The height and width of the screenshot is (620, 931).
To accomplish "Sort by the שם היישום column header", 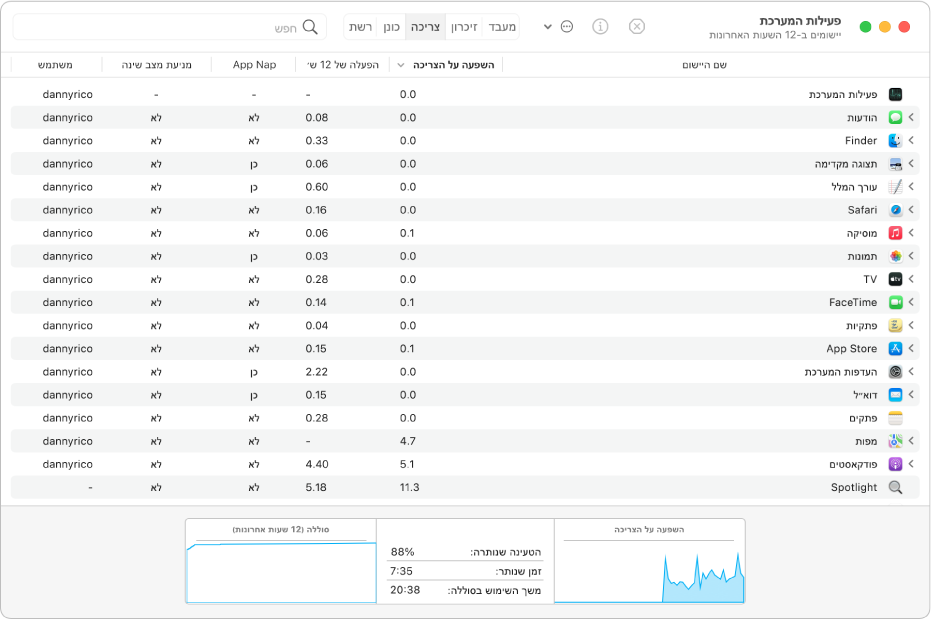I will pos(704,65).
